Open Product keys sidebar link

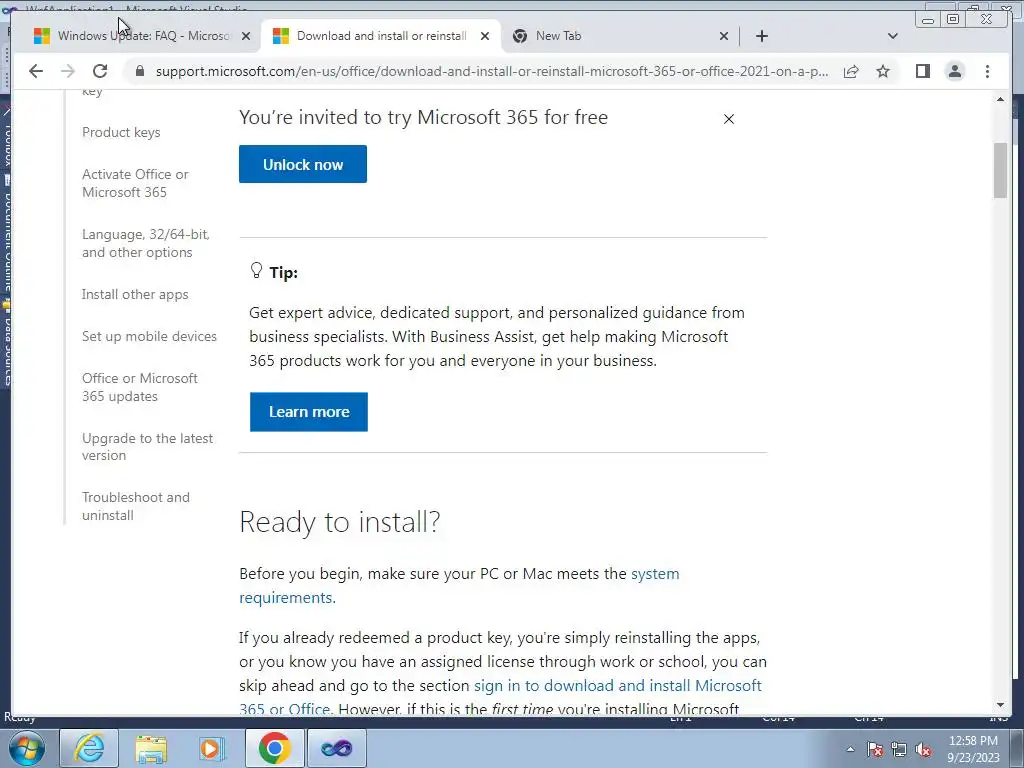tap(121, 133)
